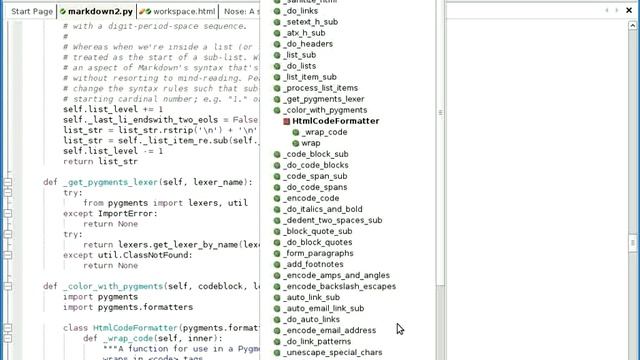
Task: Select _do_auto_links in the symbol list
Action: click(311, 320)
